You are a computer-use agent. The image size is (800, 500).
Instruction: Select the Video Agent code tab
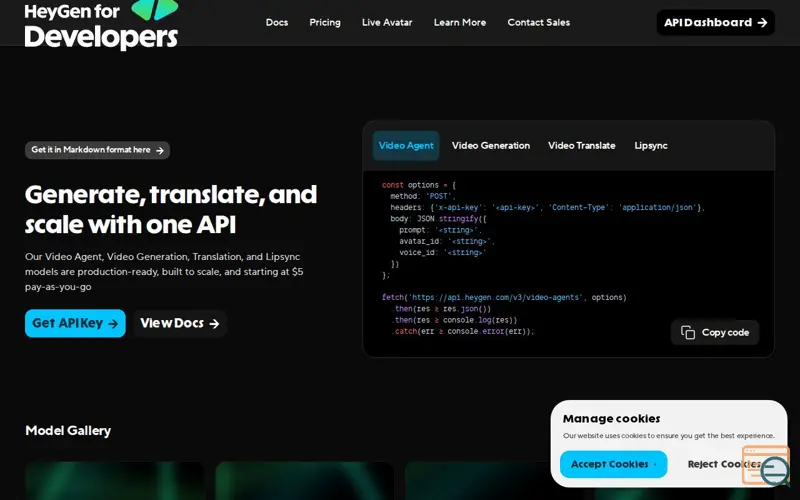(406, 145)
